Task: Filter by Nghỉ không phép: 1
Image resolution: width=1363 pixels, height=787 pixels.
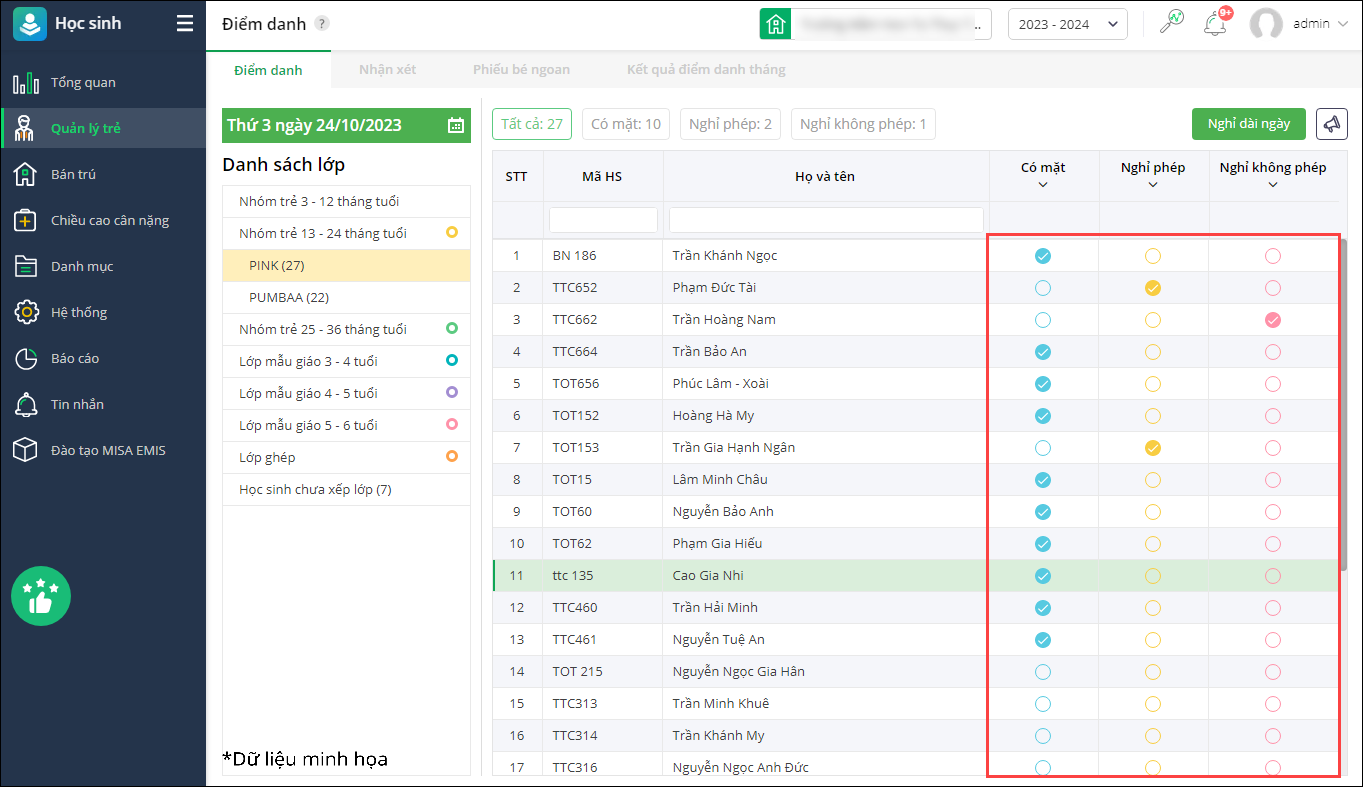Action: pyautogui.click(x=863, y=124)
